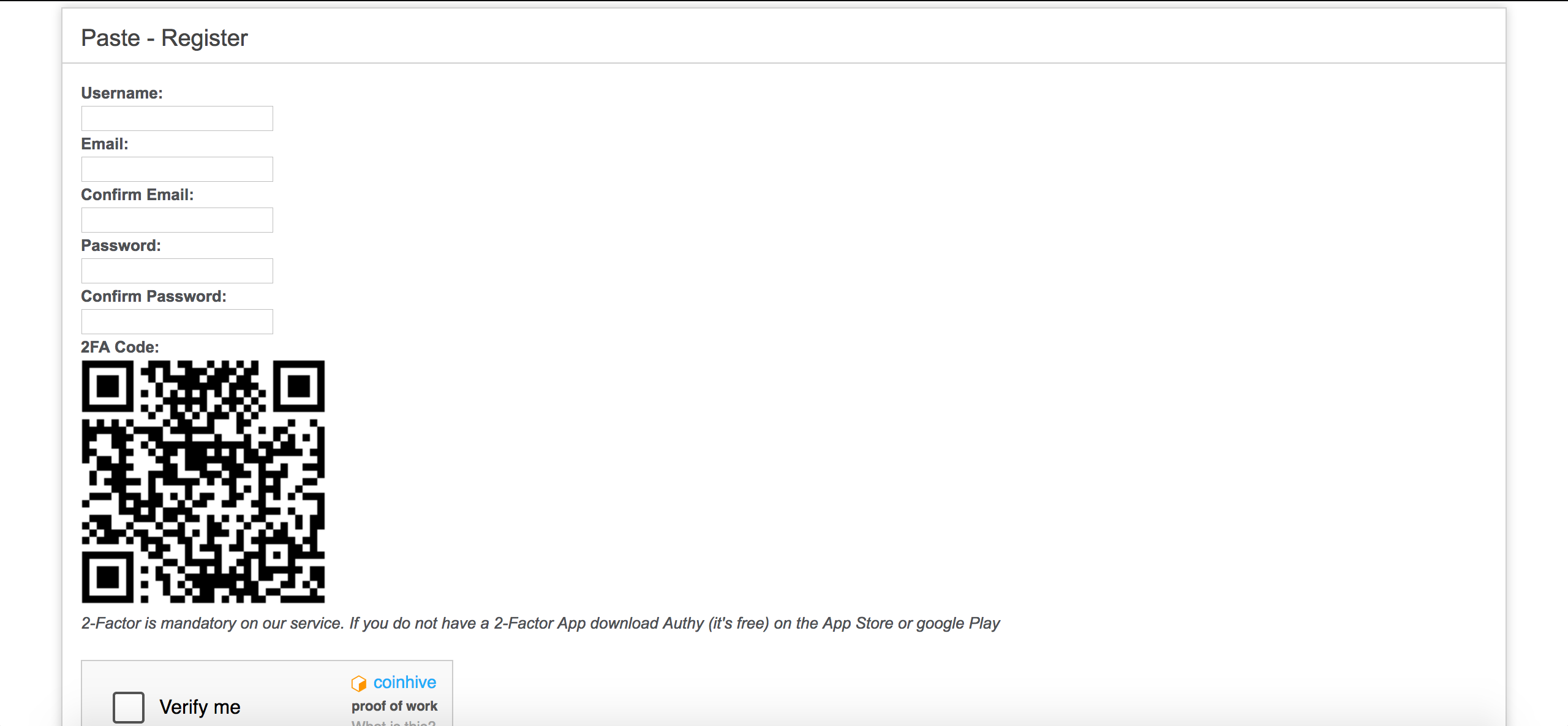This screenshot has height=726, width=1568.
Task: Click the Username: label
Action: coord(122,93)
